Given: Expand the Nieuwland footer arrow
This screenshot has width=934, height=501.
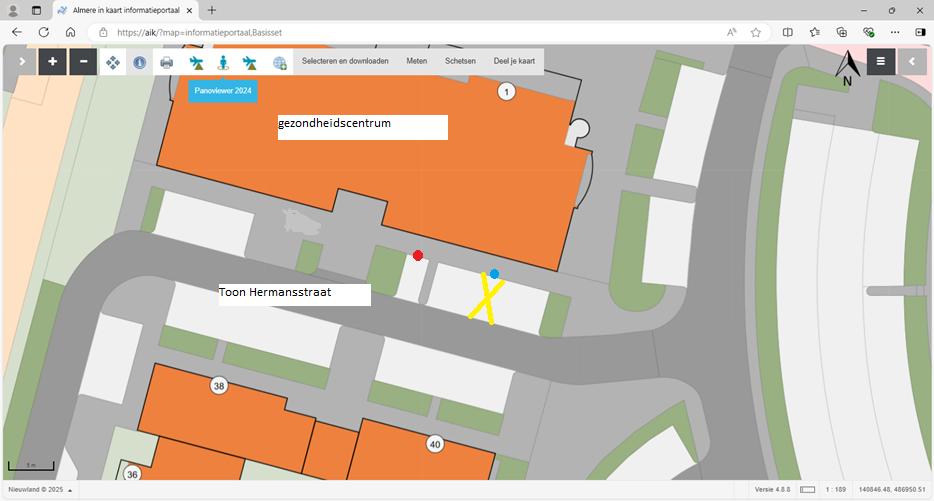Looking at the screenshot, I should click(69, 490).
